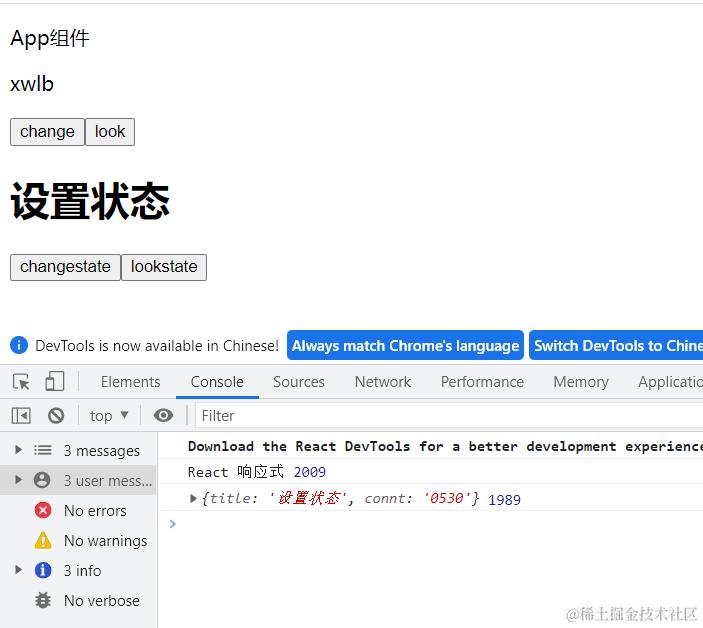The image size is (703, 628).
Task: Click the change button
Action: click(x=47, y=132)
